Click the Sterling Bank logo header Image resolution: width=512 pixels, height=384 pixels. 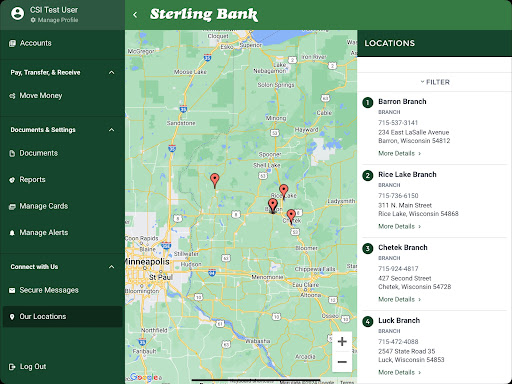coord(204,15)
